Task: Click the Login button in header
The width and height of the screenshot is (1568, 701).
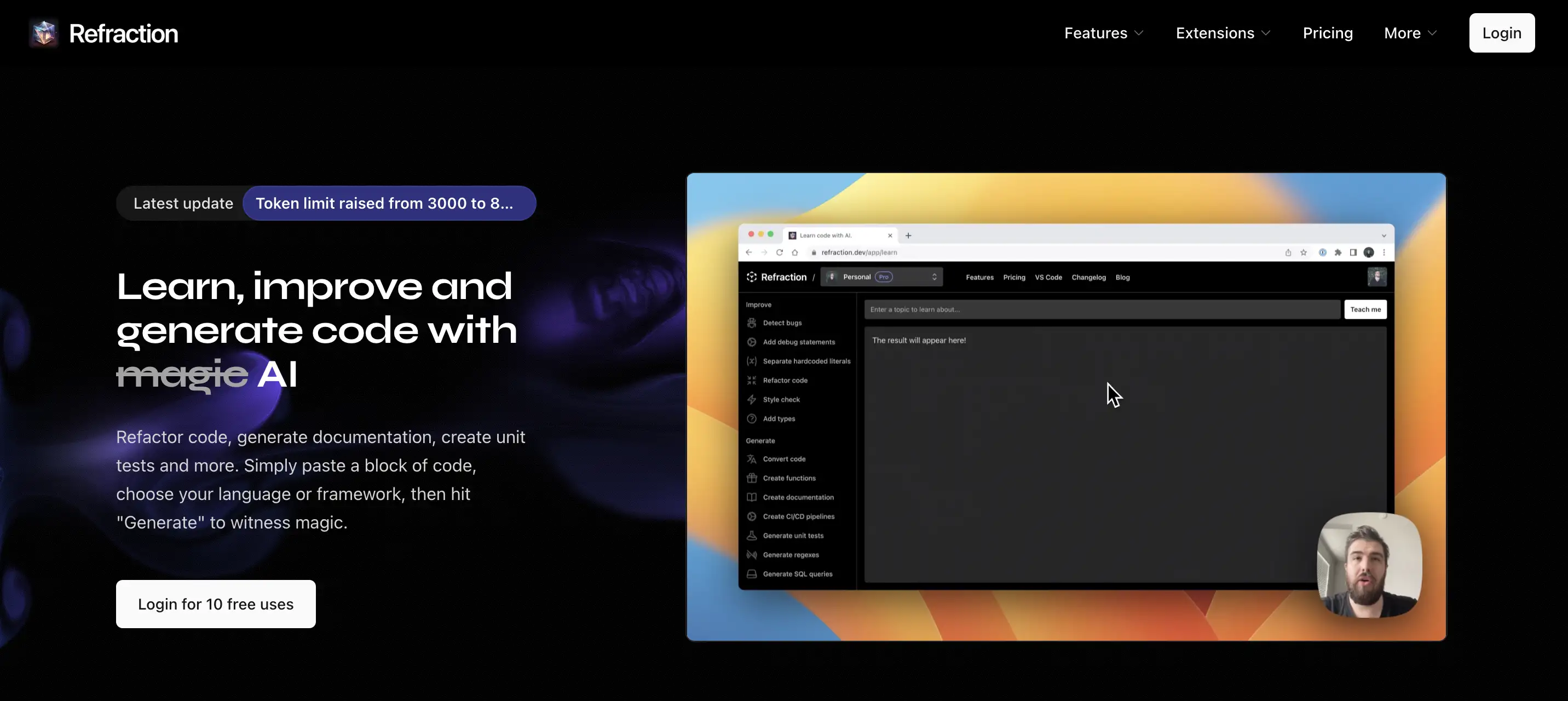Action: tap(1502, 33)
